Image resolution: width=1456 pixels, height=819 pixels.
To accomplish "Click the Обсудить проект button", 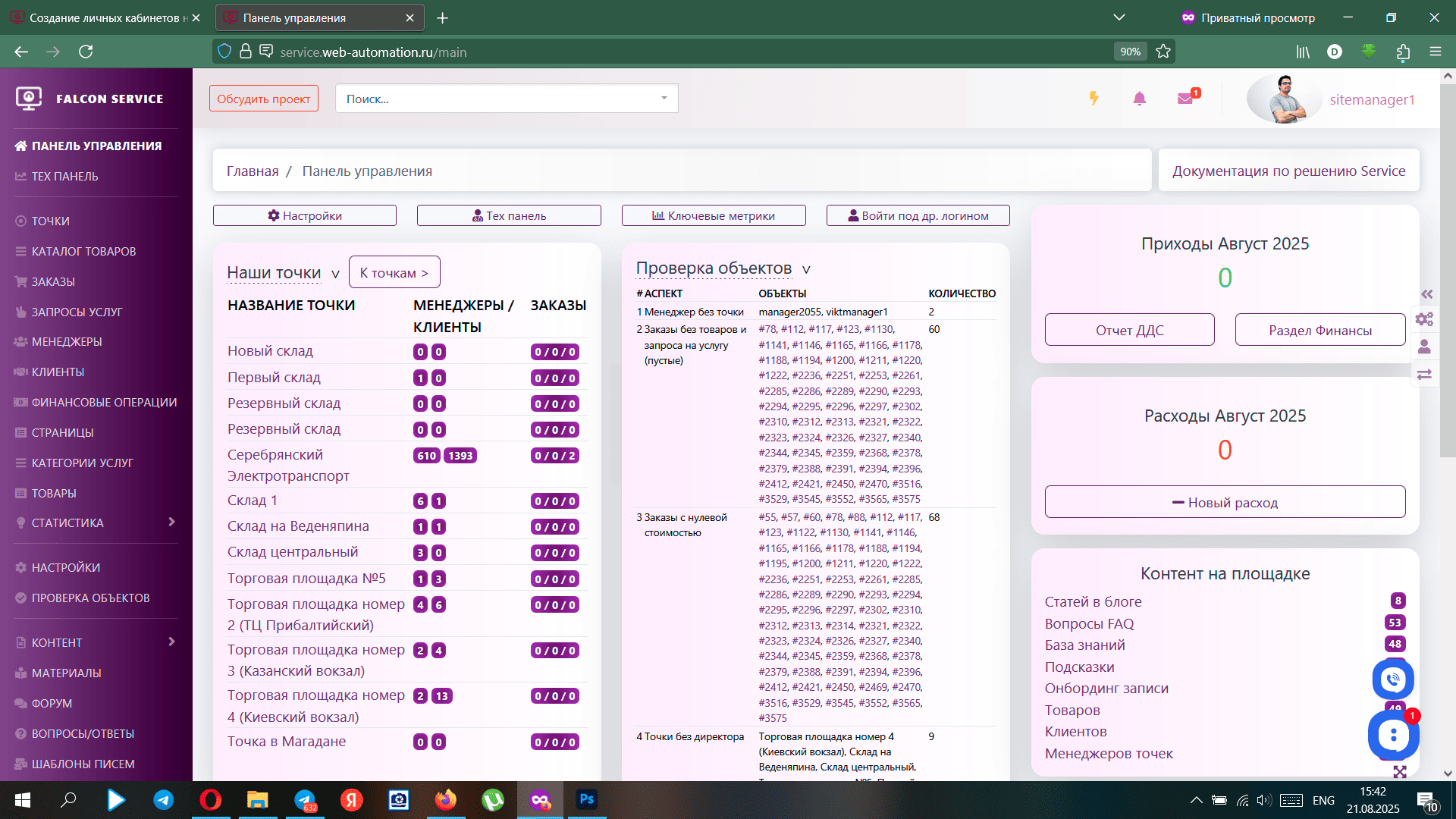I will pyautogui.click(x=263, y=99).
